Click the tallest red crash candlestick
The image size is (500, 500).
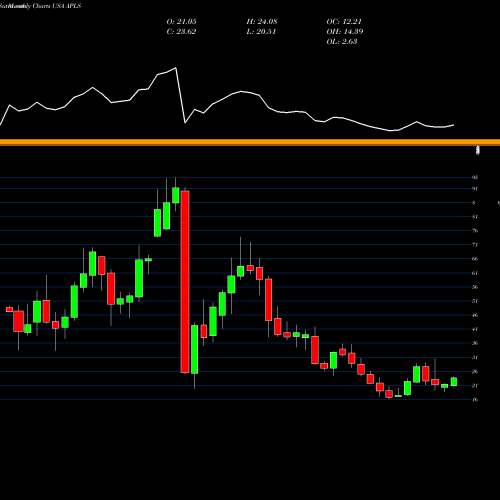[x=185, y=282]
